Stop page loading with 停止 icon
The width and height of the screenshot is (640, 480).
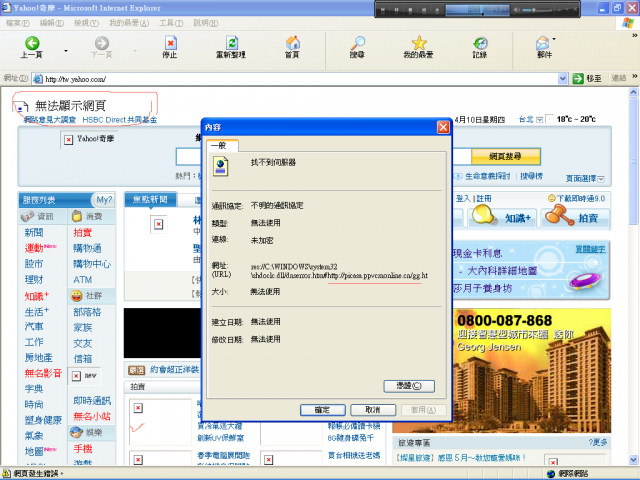tap(170, 43)
